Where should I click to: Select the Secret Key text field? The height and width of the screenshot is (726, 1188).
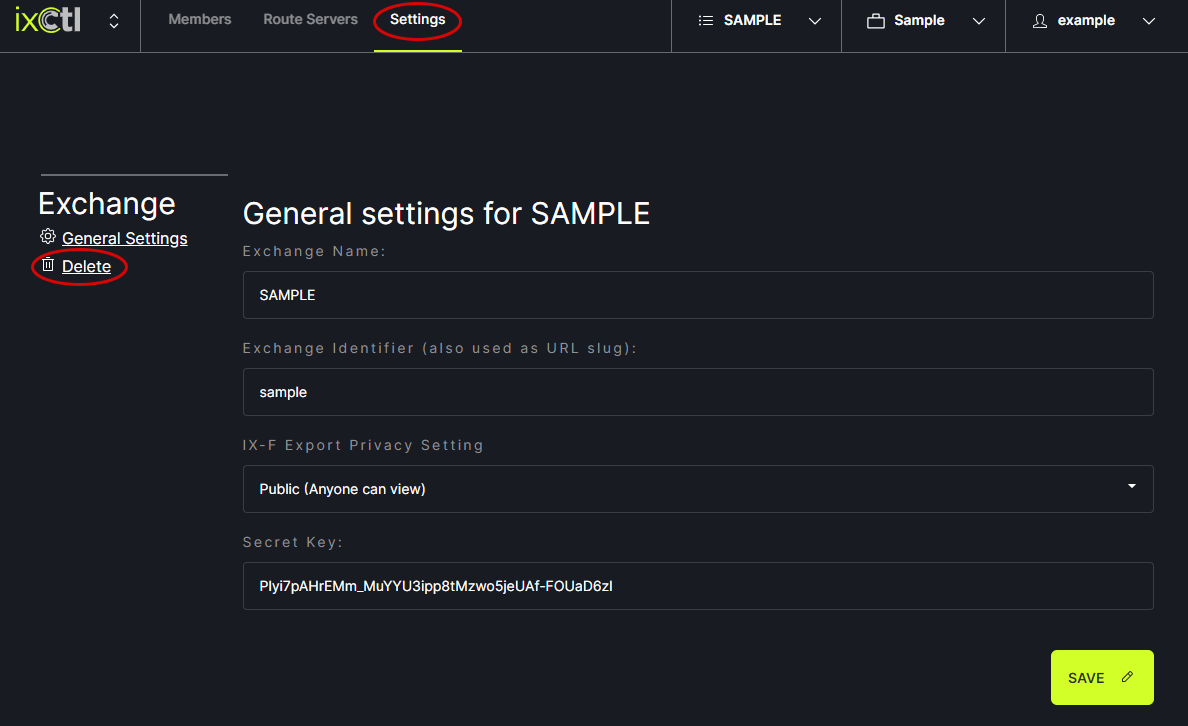[x=697, y=586]
